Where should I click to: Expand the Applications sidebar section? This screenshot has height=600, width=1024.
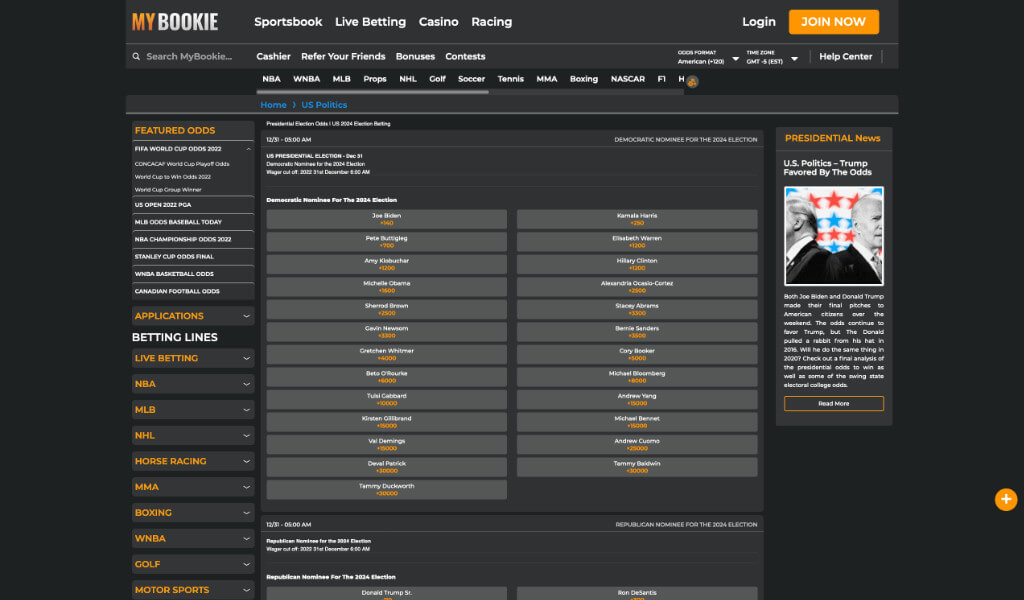(193, 316)
